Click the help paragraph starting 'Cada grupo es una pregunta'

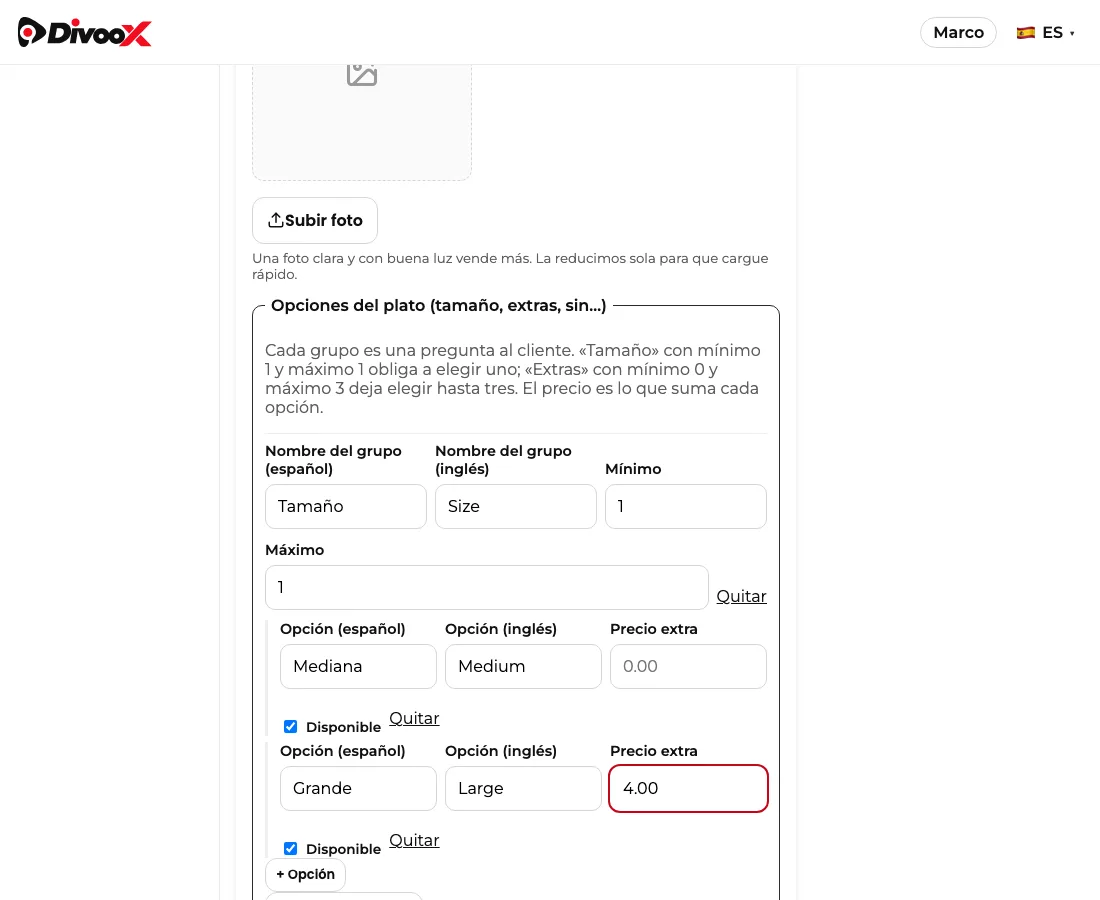click(513, 379)
